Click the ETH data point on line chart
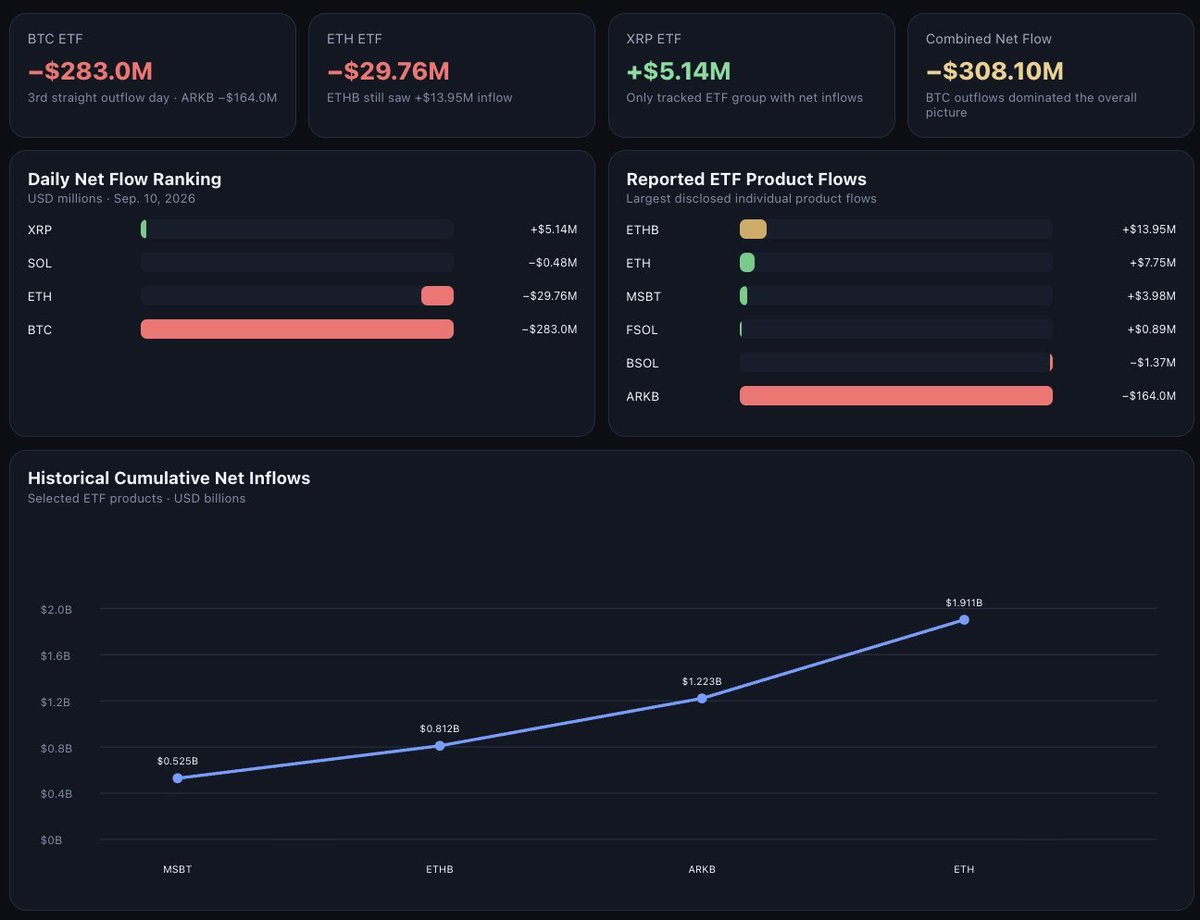This screenshot has width=1200, height=920. (x=964, y=620)
